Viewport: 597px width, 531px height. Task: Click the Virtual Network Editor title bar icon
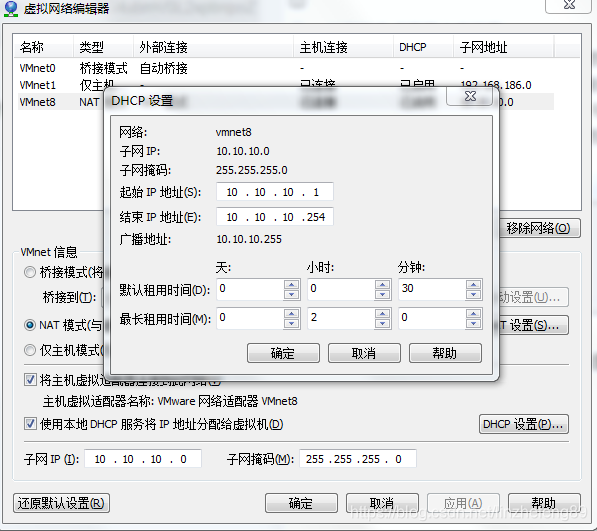(x=11, y=9)
